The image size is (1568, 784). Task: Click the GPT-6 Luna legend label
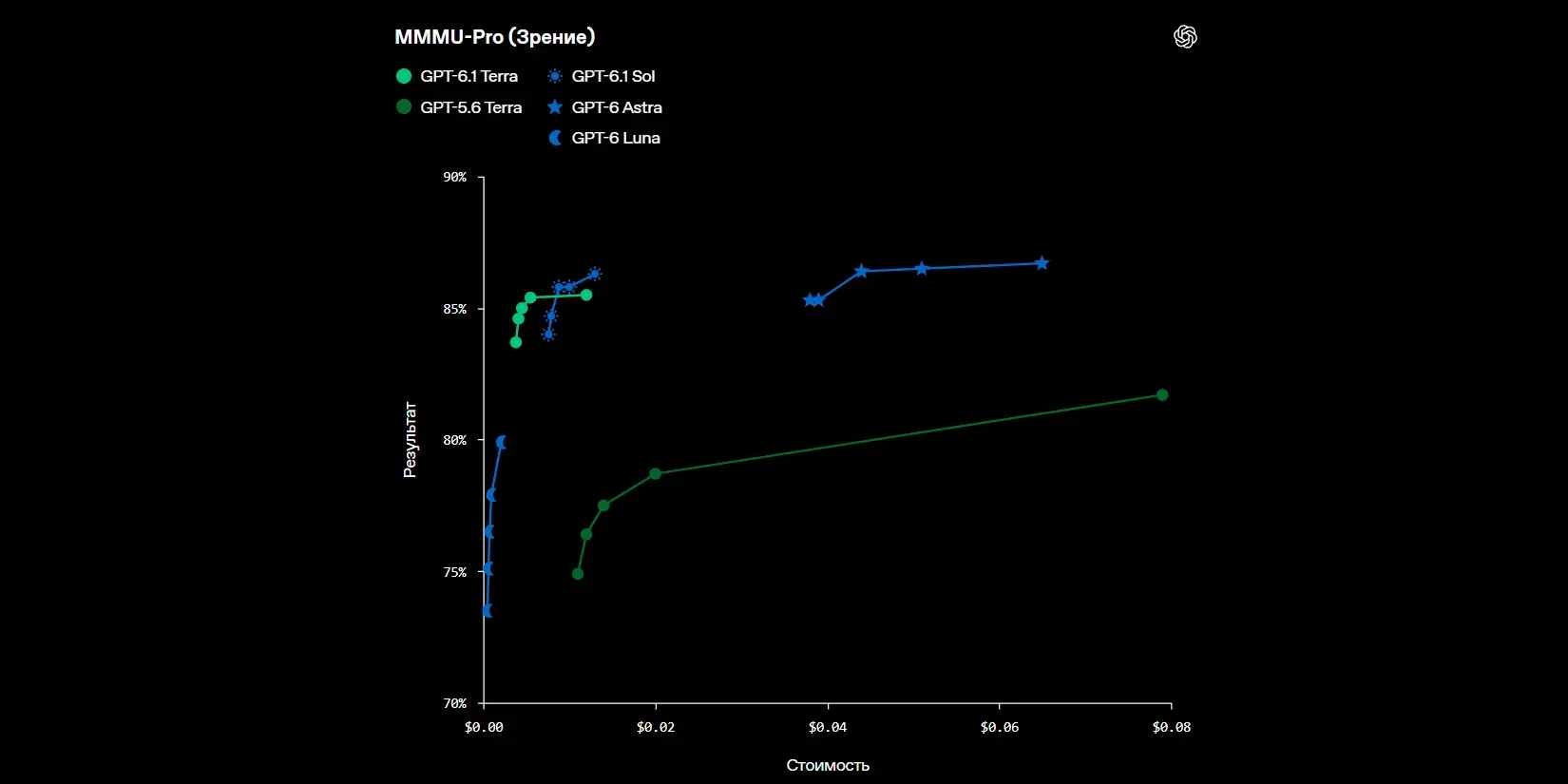(x=616, y=138)
